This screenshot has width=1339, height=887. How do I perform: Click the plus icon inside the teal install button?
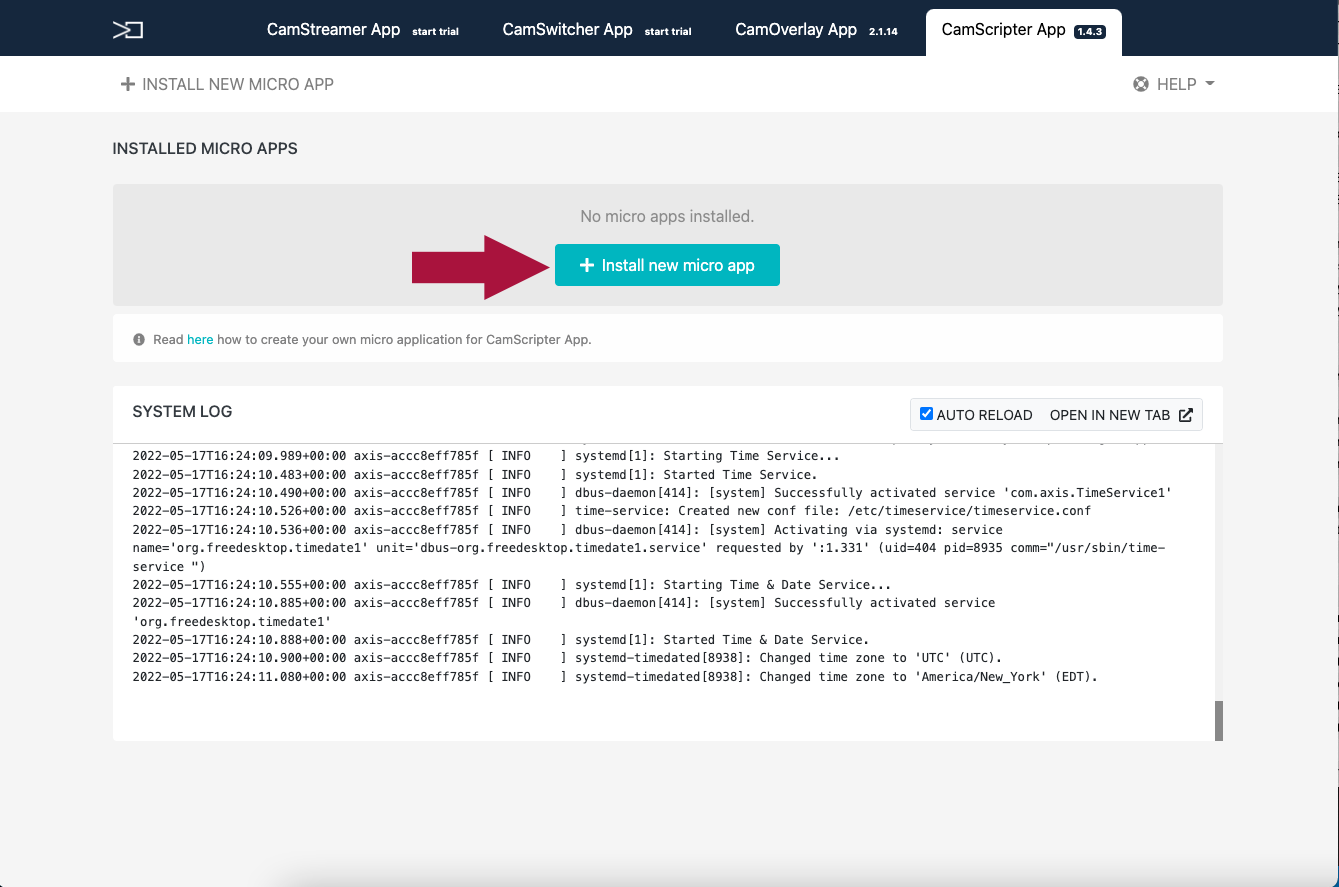(x=587, y=266)
